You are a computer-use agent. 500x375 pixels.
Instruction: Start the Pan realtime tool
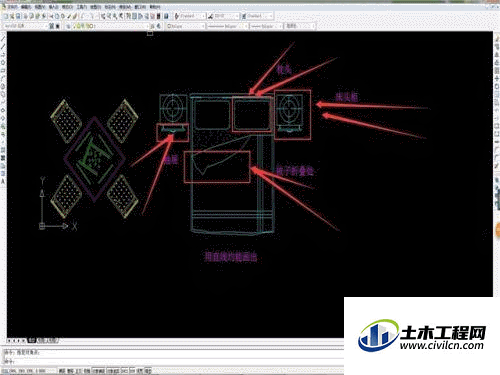pyautogui.click(x=103, y=16)
